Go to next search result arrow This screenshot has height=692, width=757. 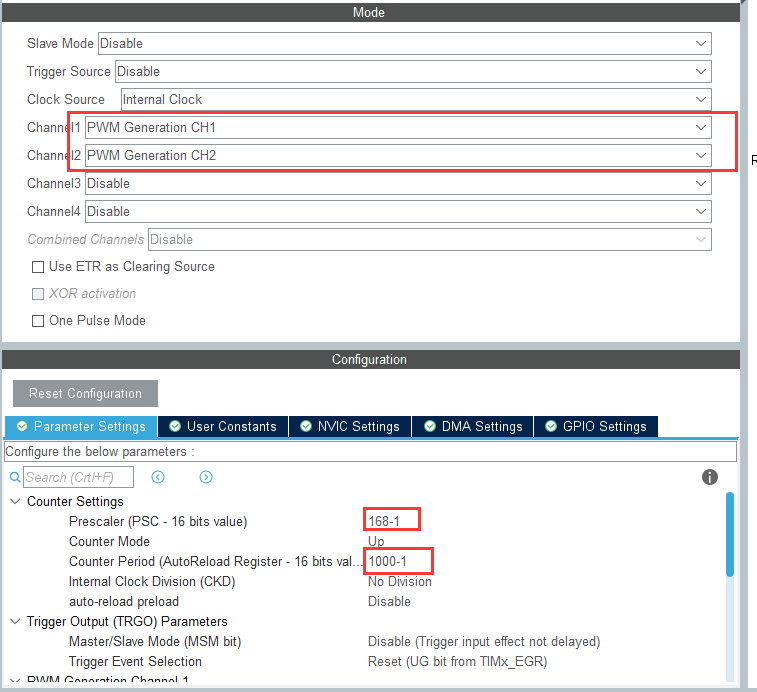(206, 478)
